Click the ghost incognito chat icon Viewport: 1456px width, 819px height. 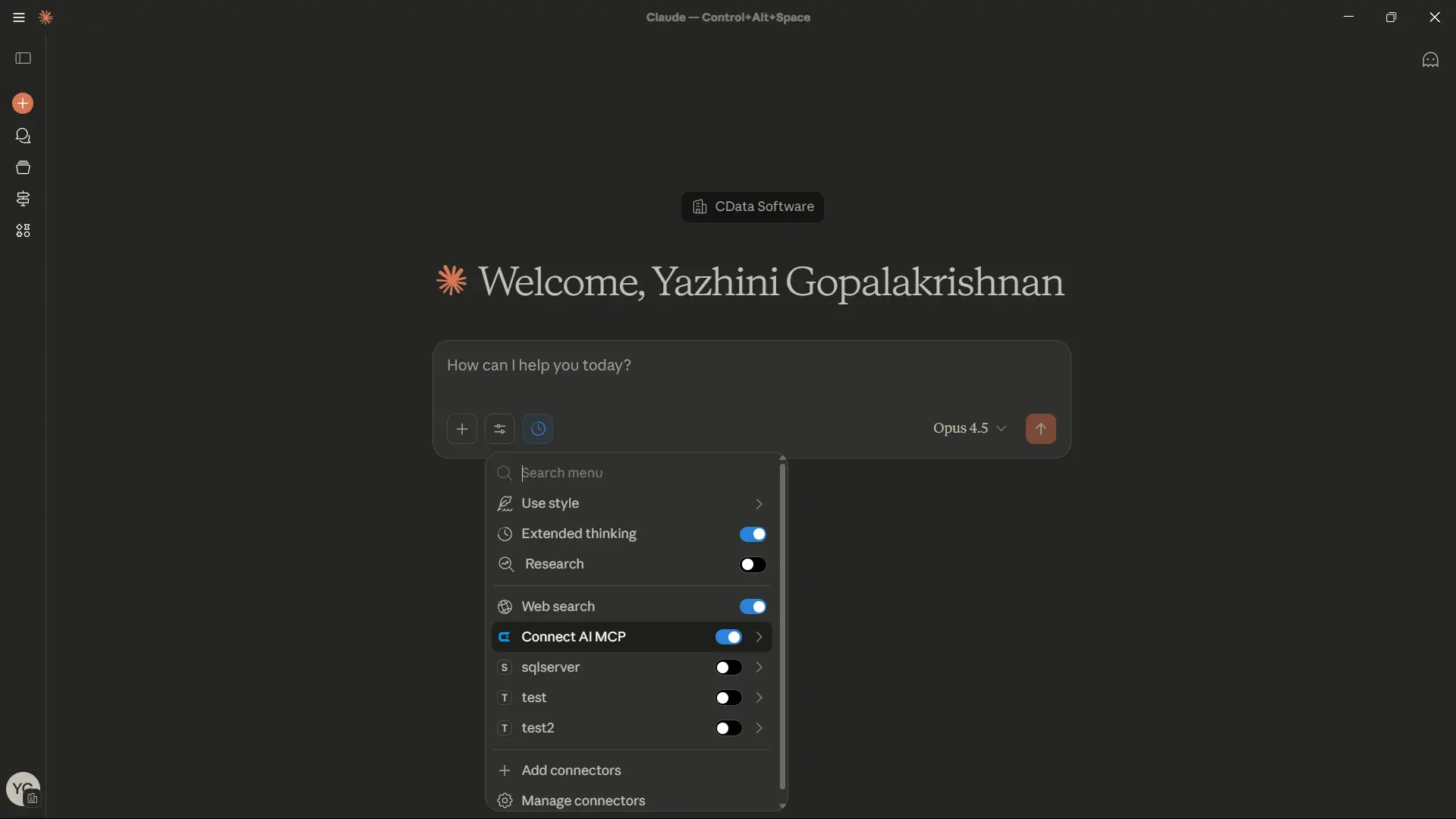1430,60
